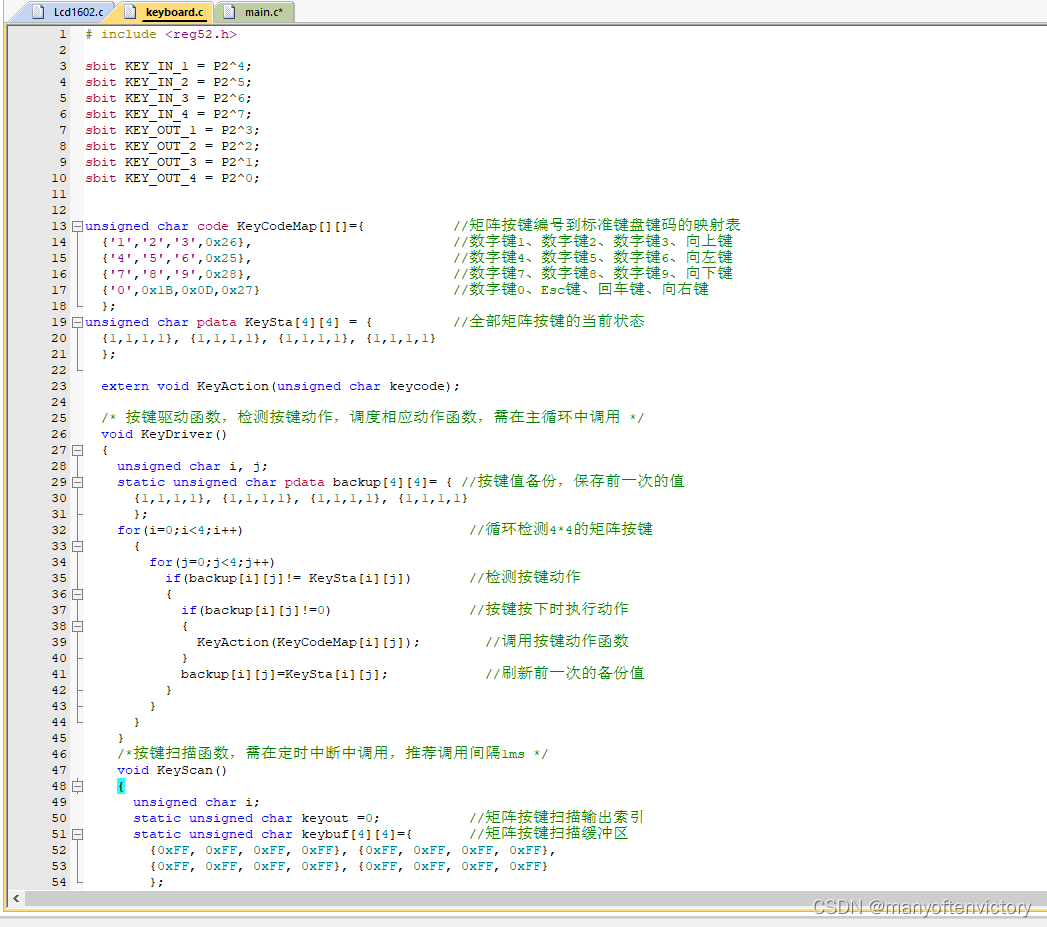Collapse the KeyDriver function body fold
Viewport: 1047px width, 927px height.
(x=77, y=450)
